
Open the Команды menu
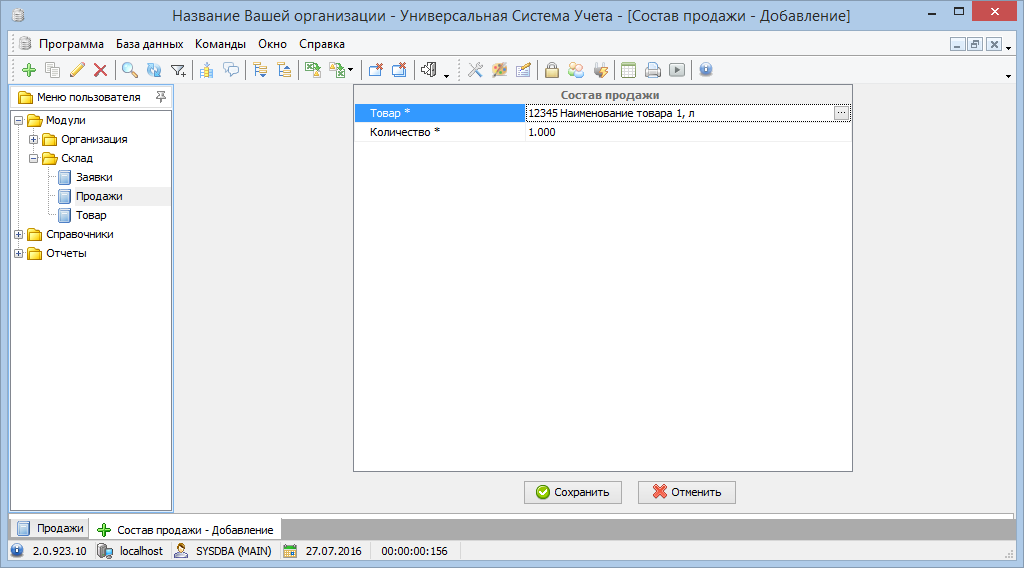click(220, 44)
